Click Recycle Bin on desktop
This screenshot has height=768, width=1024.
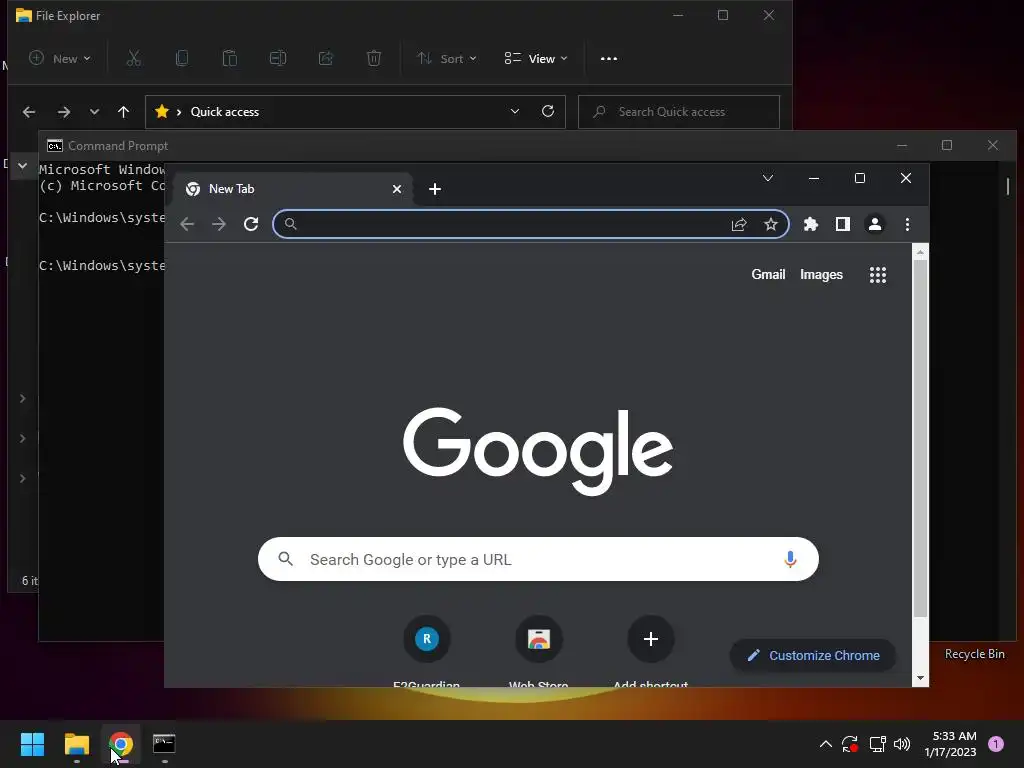974,654
